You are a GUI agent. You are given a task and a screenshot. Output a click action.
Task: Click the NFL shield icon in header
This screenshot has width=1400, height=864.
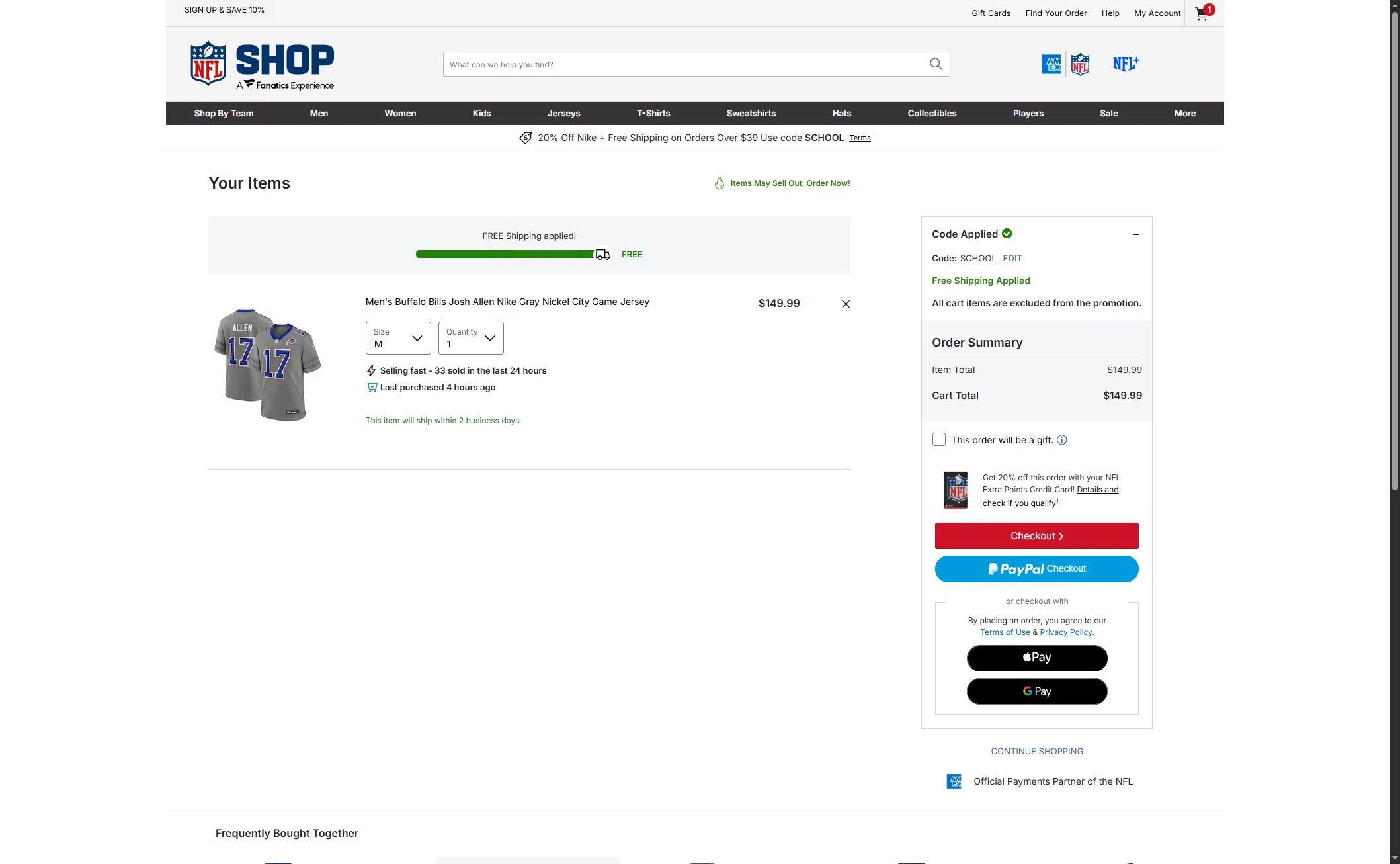(x=1081, y=64)
